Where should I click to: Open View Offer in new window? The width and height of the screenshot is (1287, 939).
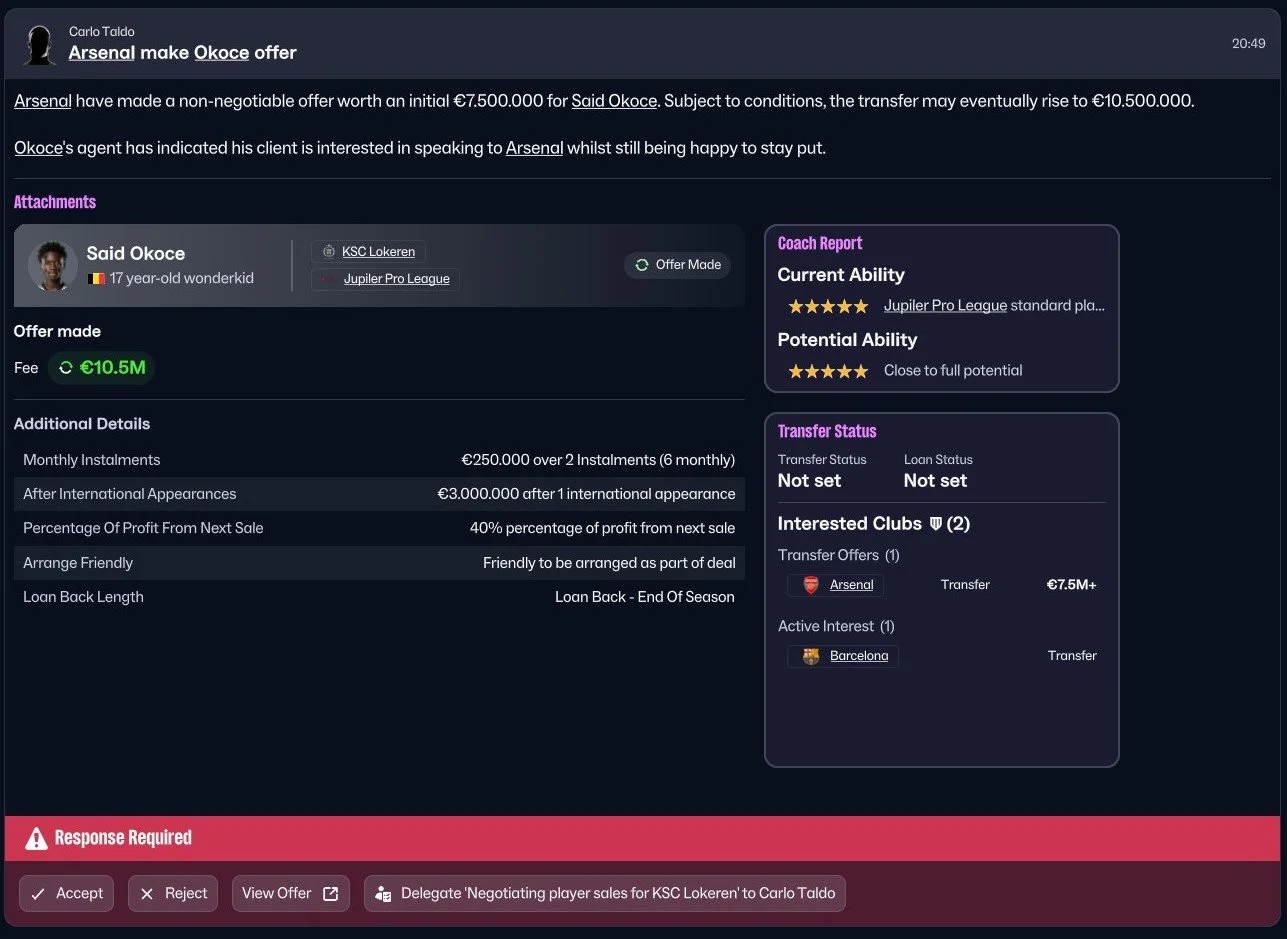(x=291, y=893)
